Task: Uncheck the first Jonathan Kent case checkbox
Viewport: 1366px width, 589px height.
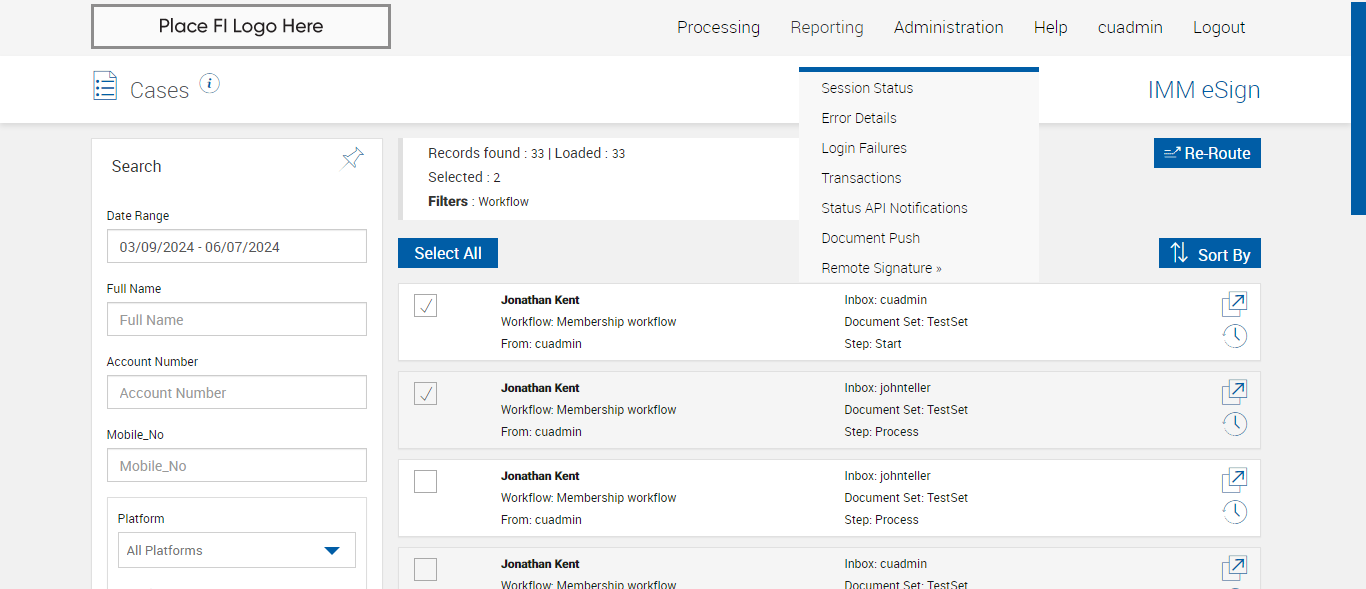Action: (426, 306)
